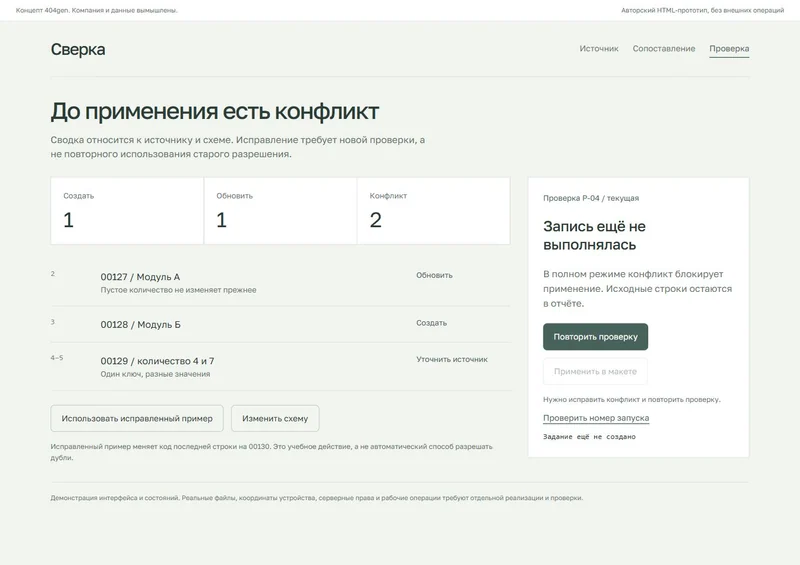Click the Авторский HTML-прототип header text
The image size is (800, 565).
pos(702,10)
